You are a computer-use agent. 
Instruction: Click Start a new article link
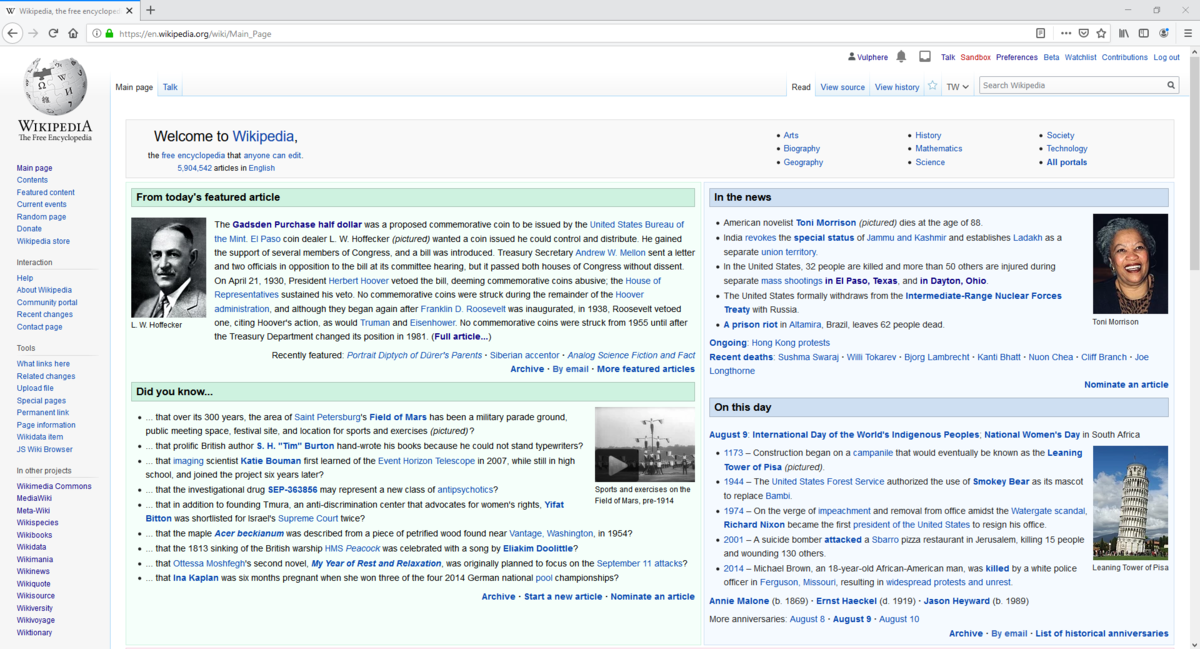coord(563,597)
